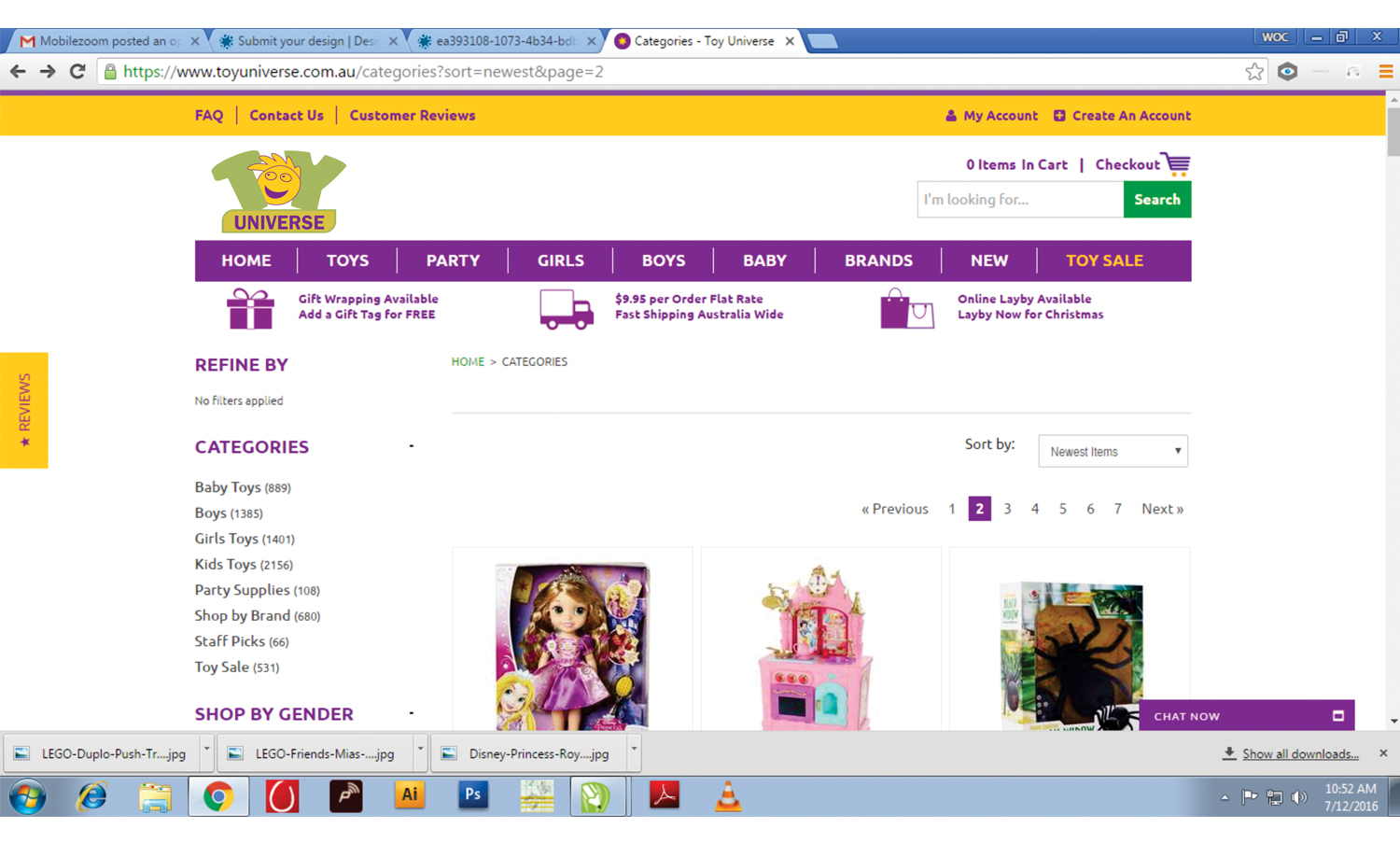Proceed to Checkout

click(x=1127, y=164)
